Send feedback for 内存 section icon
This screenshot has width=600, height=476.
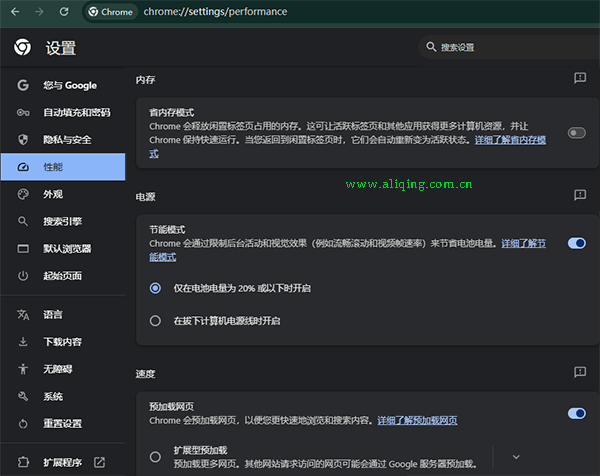(580, 78)
